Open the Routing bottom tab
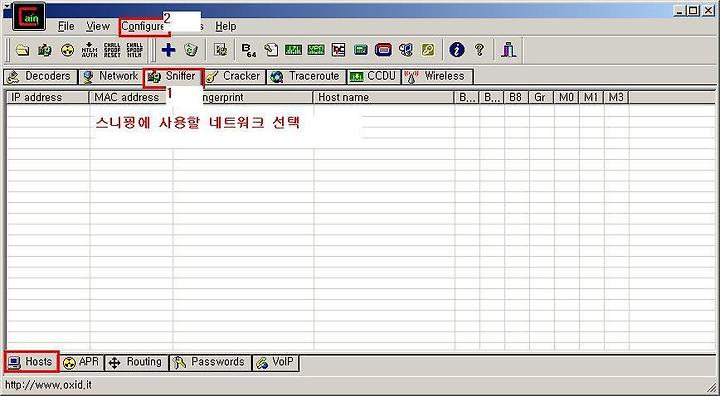 coord(136,362)
